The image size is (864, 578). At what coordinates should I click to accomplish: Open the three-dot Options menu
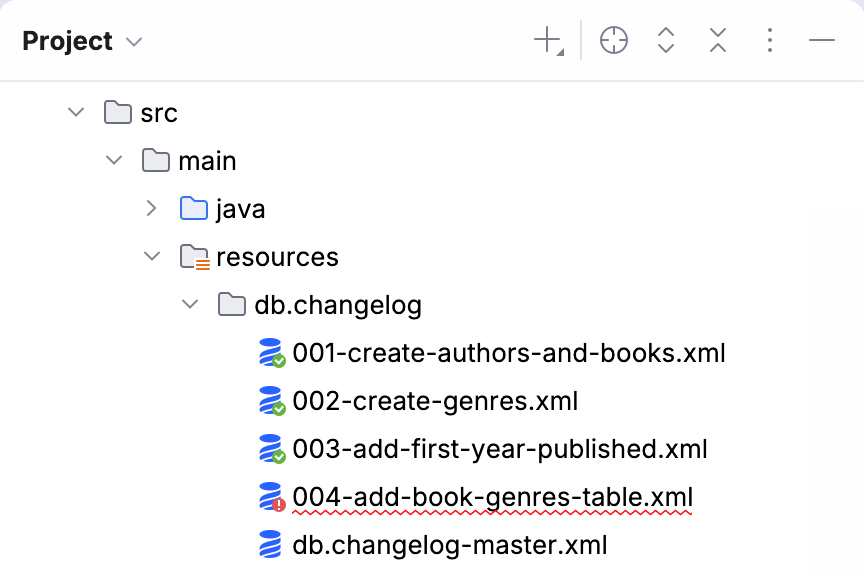pyautogui.click(x=770, y=41)
